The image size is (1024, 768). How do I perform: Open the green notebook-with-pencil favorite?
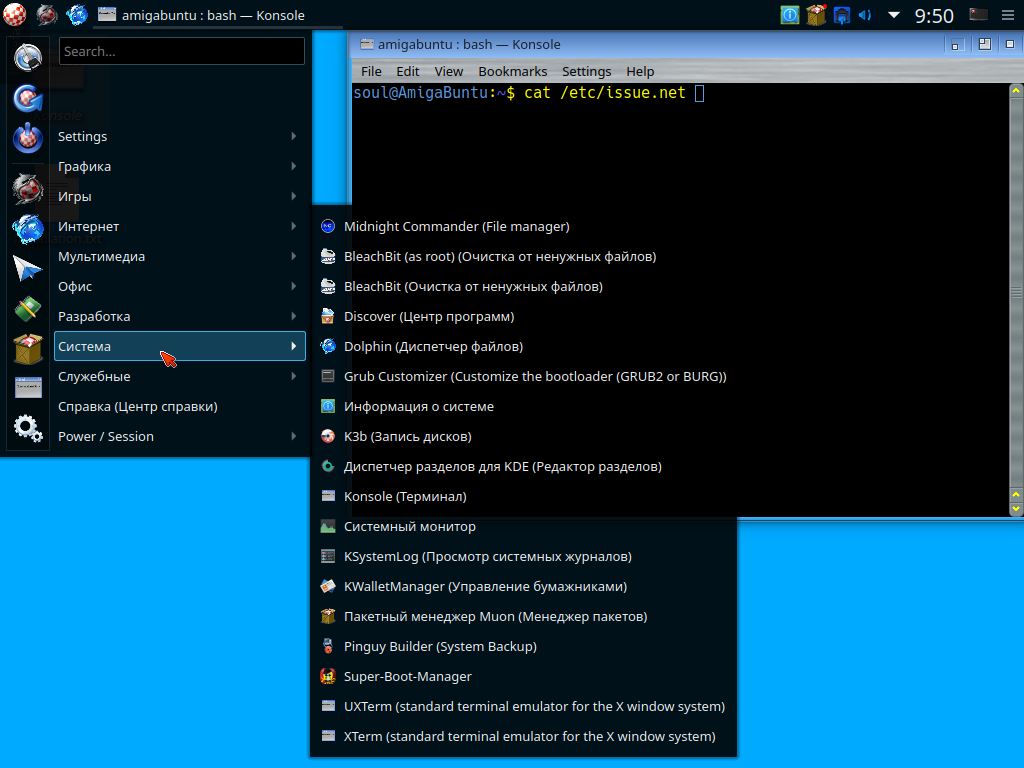(x=27, y=309)
